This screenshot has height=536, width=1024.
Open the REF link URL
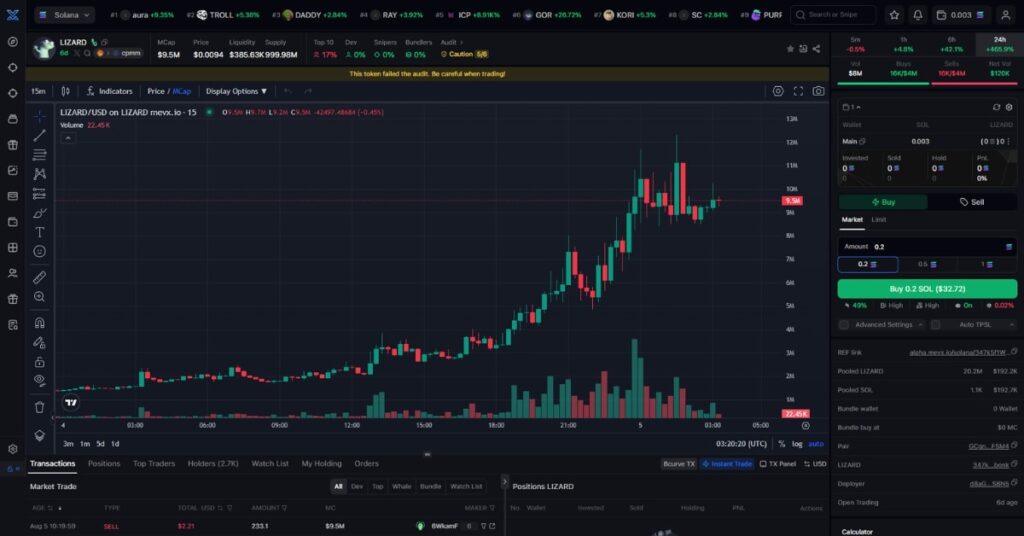tap(959, 353)
